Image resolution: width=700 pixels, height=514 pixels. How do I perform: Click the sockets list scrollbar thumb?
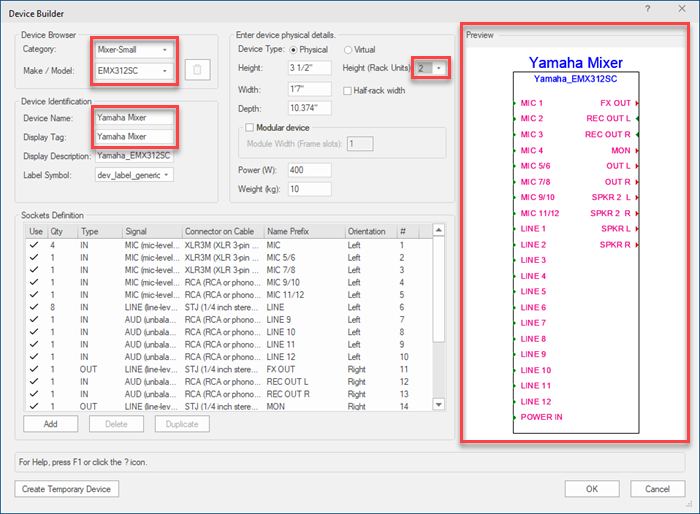(x=439, y=289)
